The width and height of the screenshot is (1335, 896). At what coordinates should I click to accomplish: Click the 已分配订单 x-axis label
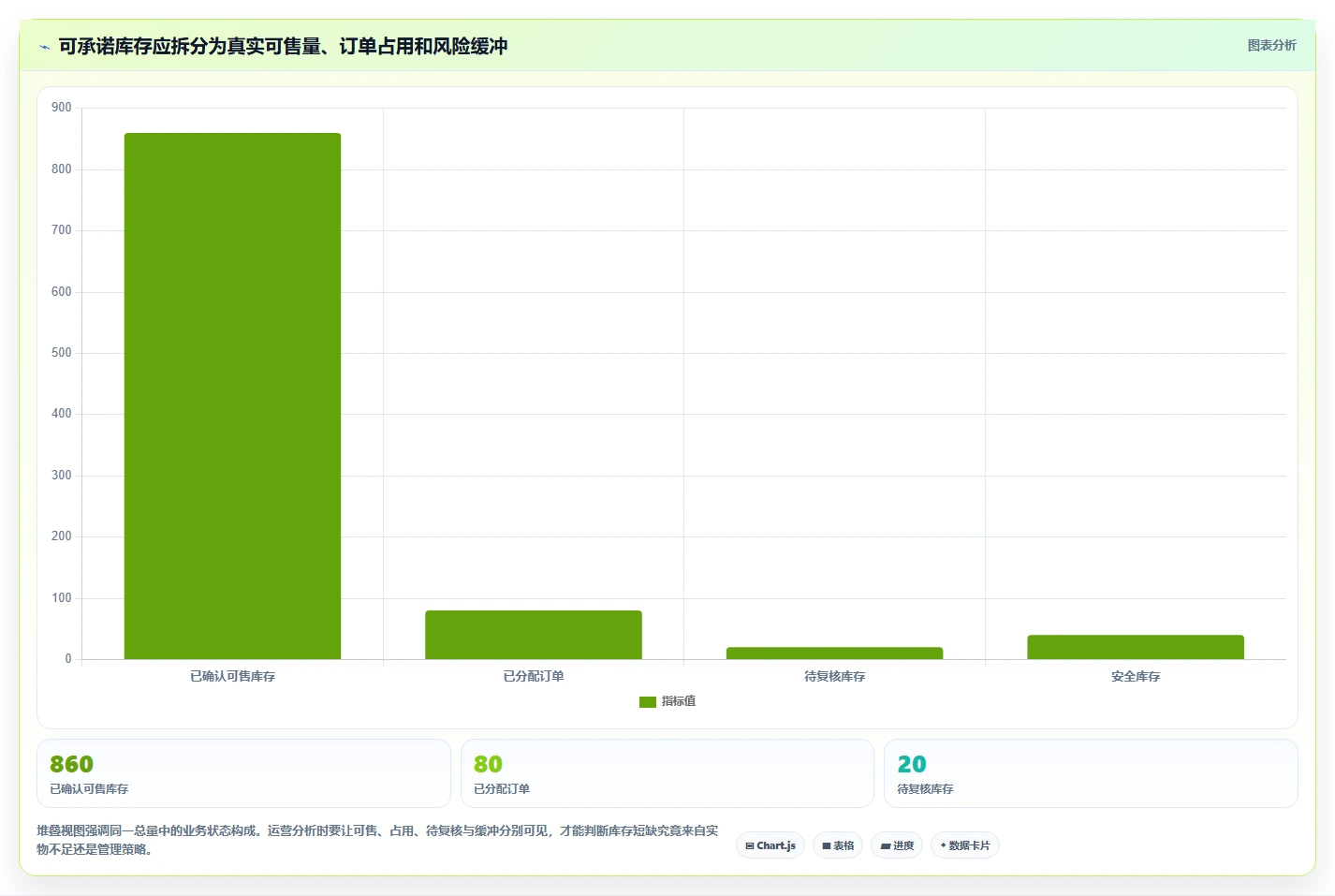pos(534,676)
